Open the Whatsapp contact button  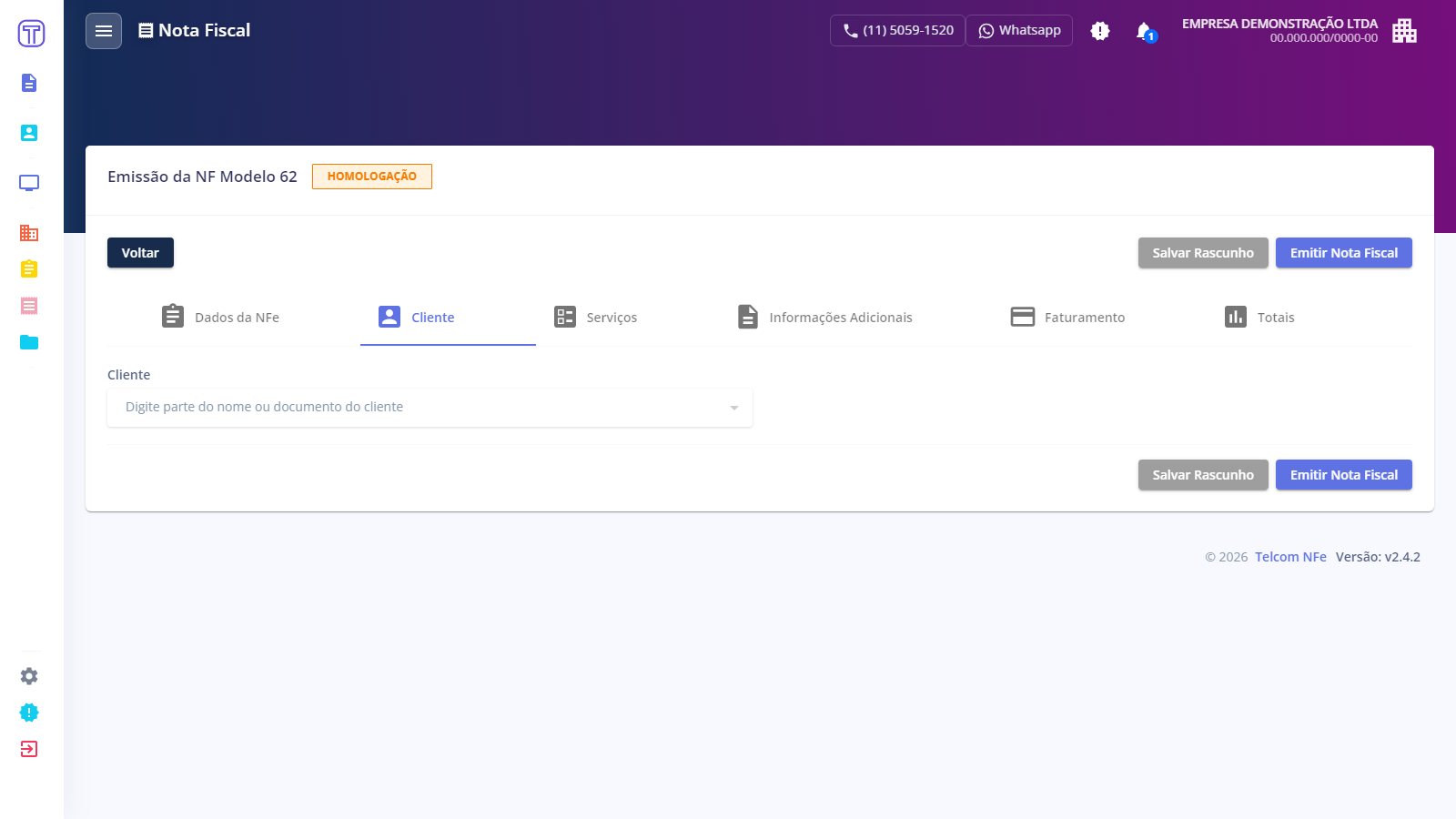point(1019,30)
